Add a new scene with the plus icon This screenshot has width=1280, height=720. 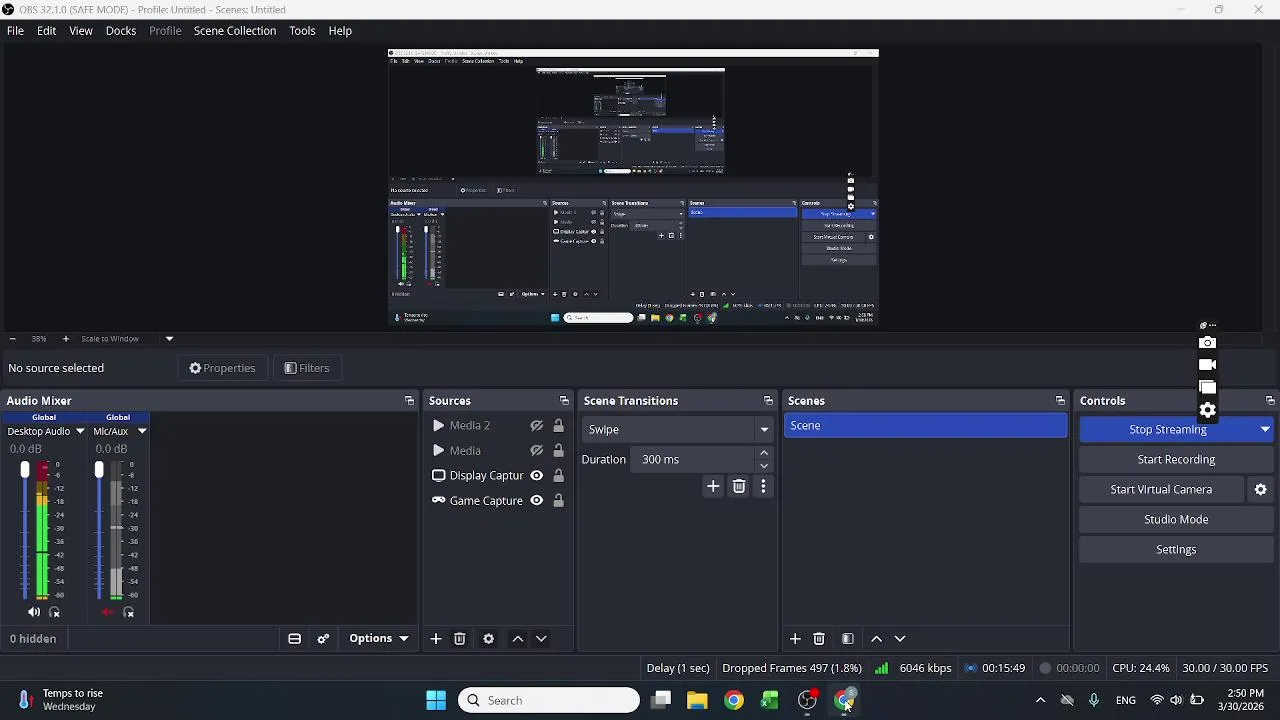click(795, 639)
